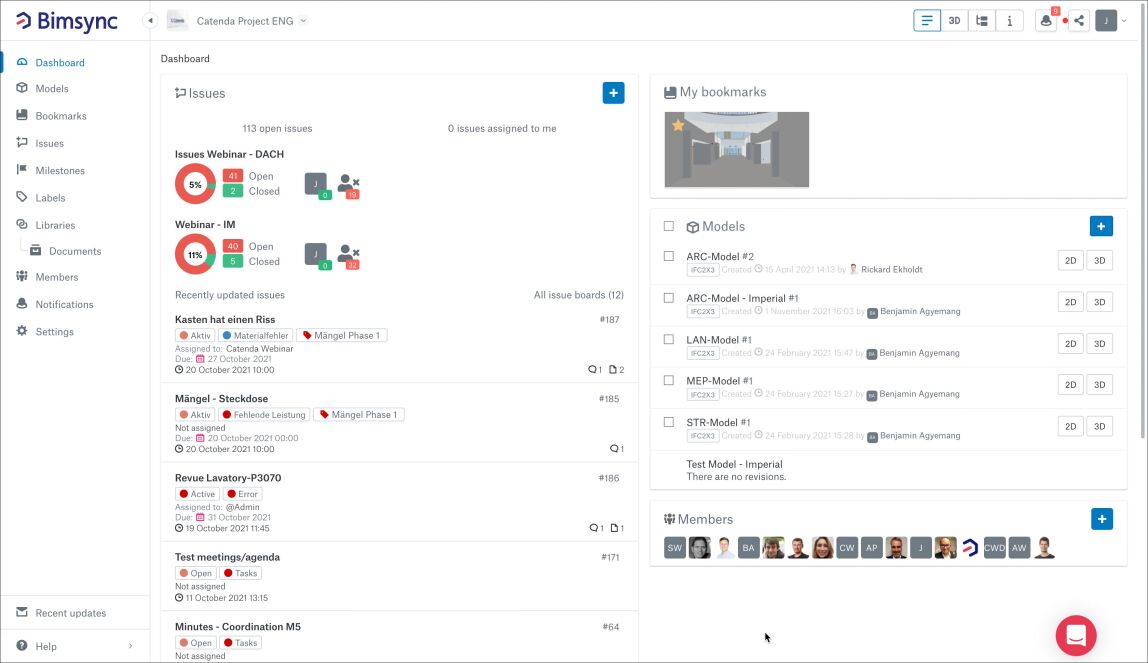Click the Libraries cube icon

coord(22,225)
